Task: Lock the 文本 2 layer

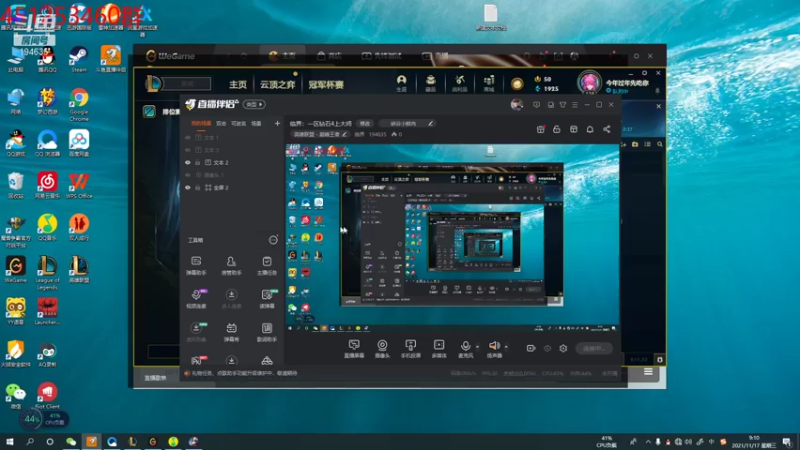Action: coord(197,163)
